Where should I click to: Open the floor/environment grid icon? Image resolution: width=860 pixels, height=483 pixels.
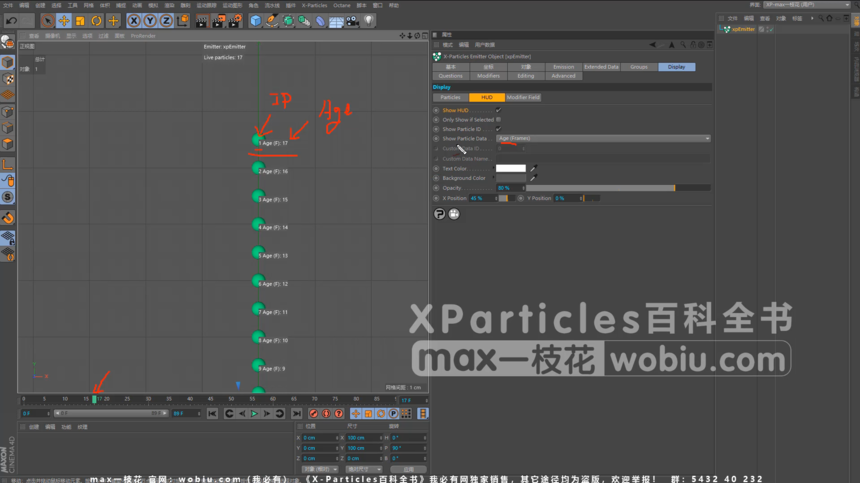(x=336, y=21)
